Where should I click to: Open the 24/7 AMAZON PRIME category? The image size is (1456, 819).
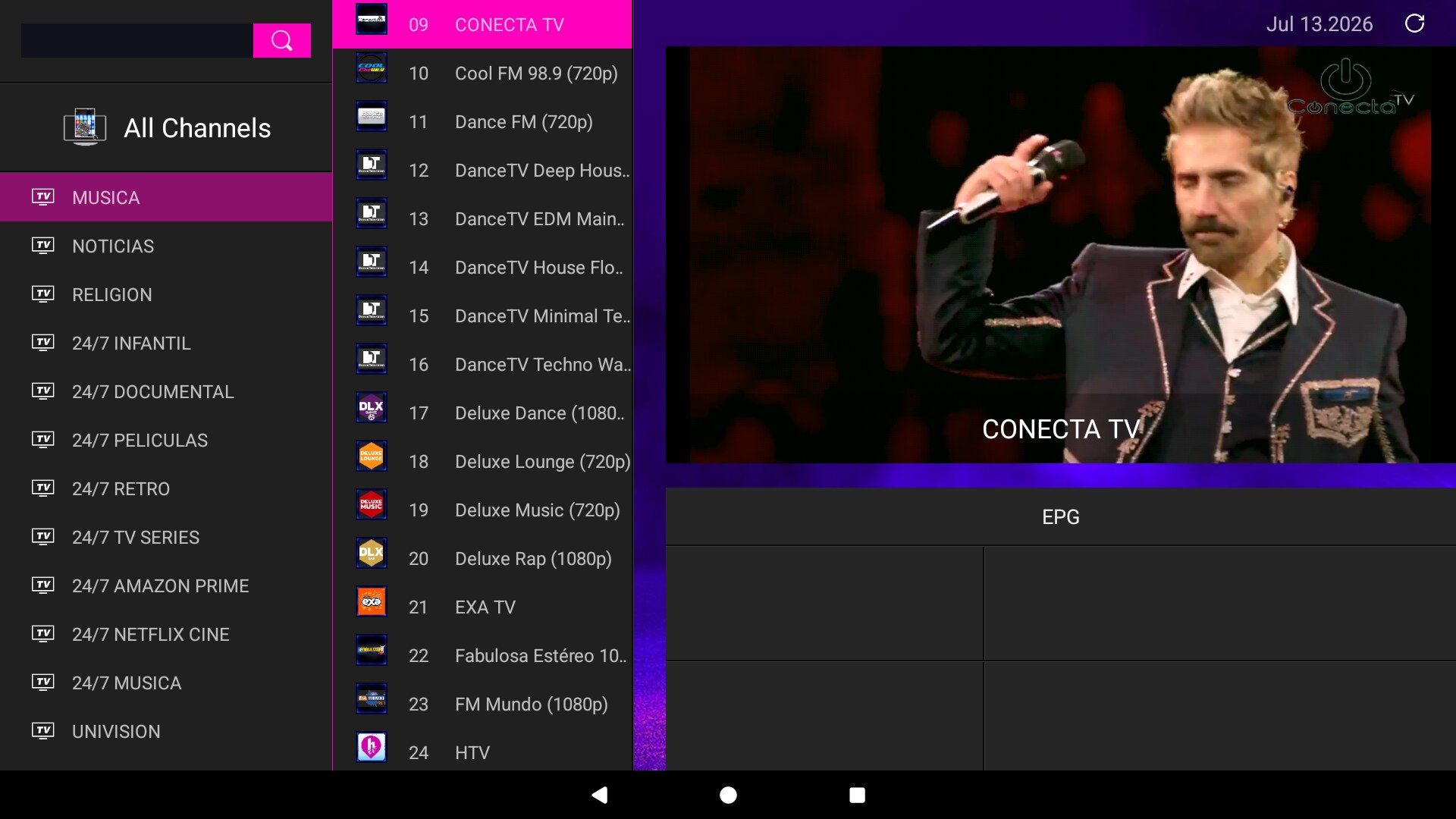pyautogui.click(x=166, y=585)
